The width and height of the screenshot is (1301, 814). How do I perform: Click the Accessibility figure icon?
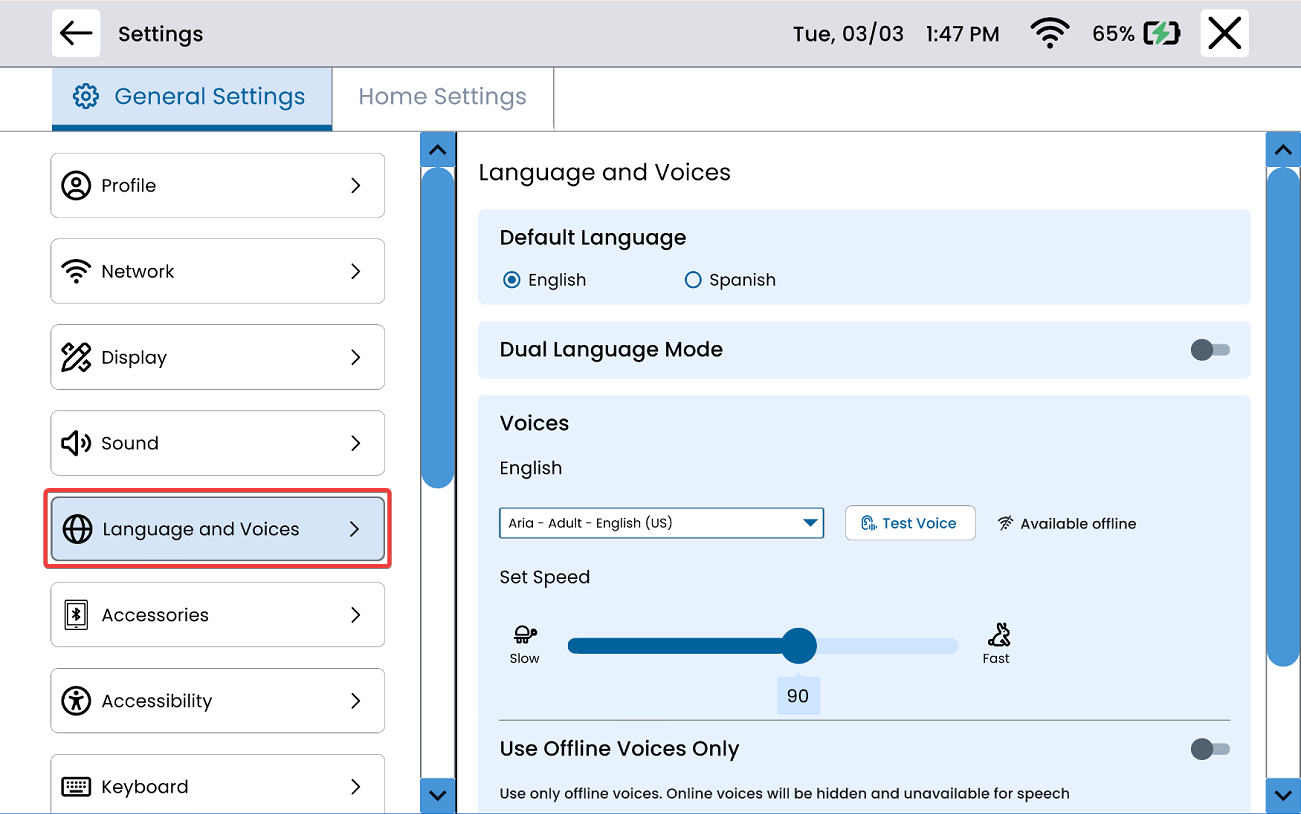pos(76,701)
